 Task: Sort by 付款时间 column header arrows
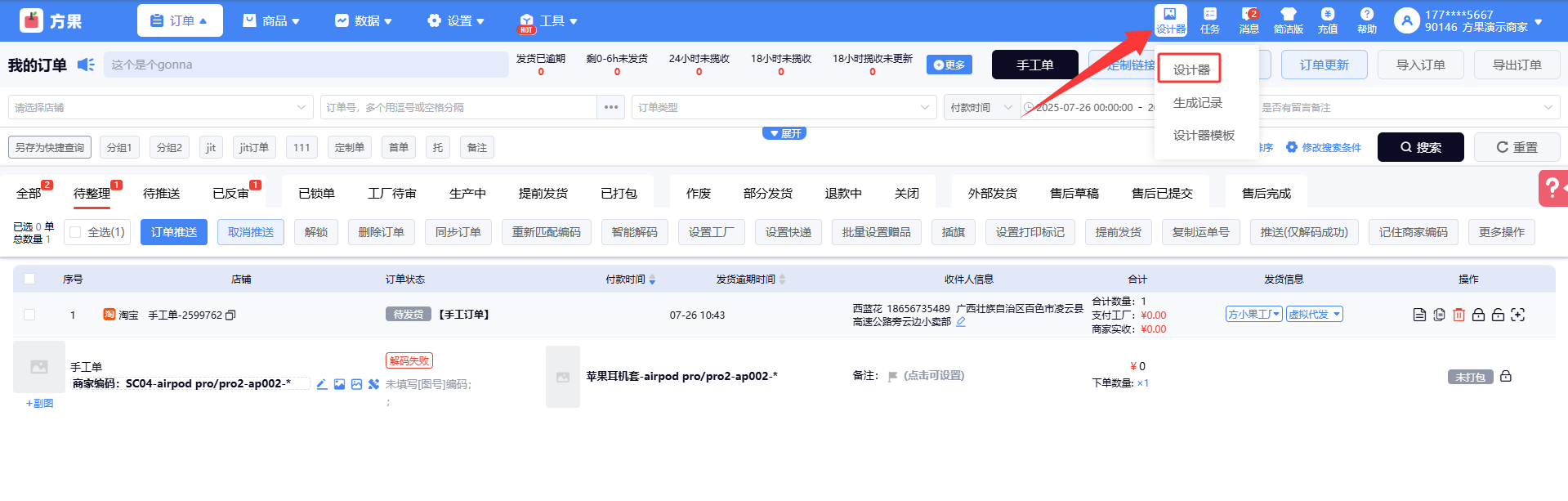coord(652,280)
